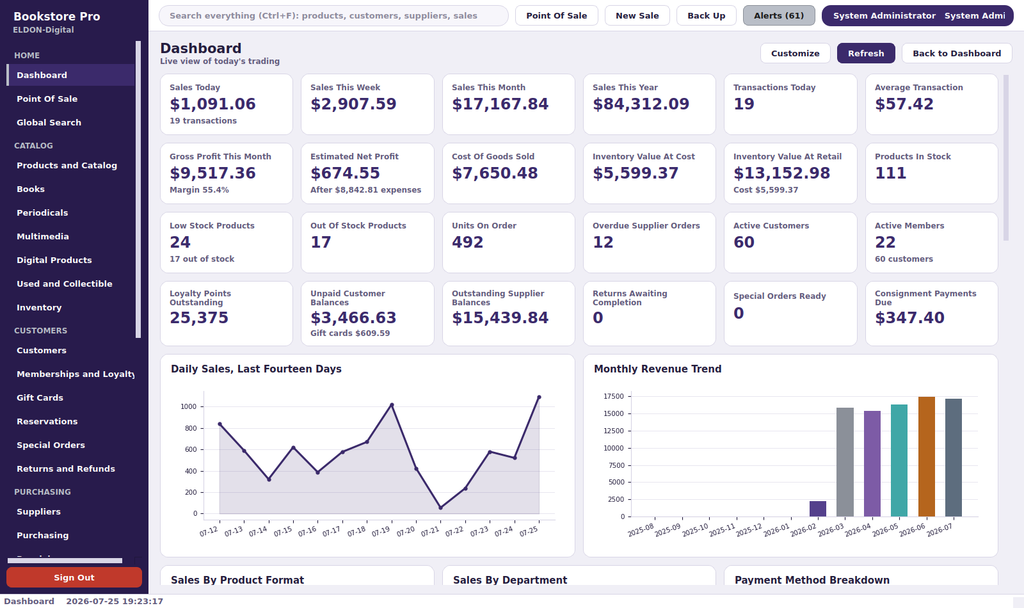Click the Customize dashboard button

coord(795,54)
